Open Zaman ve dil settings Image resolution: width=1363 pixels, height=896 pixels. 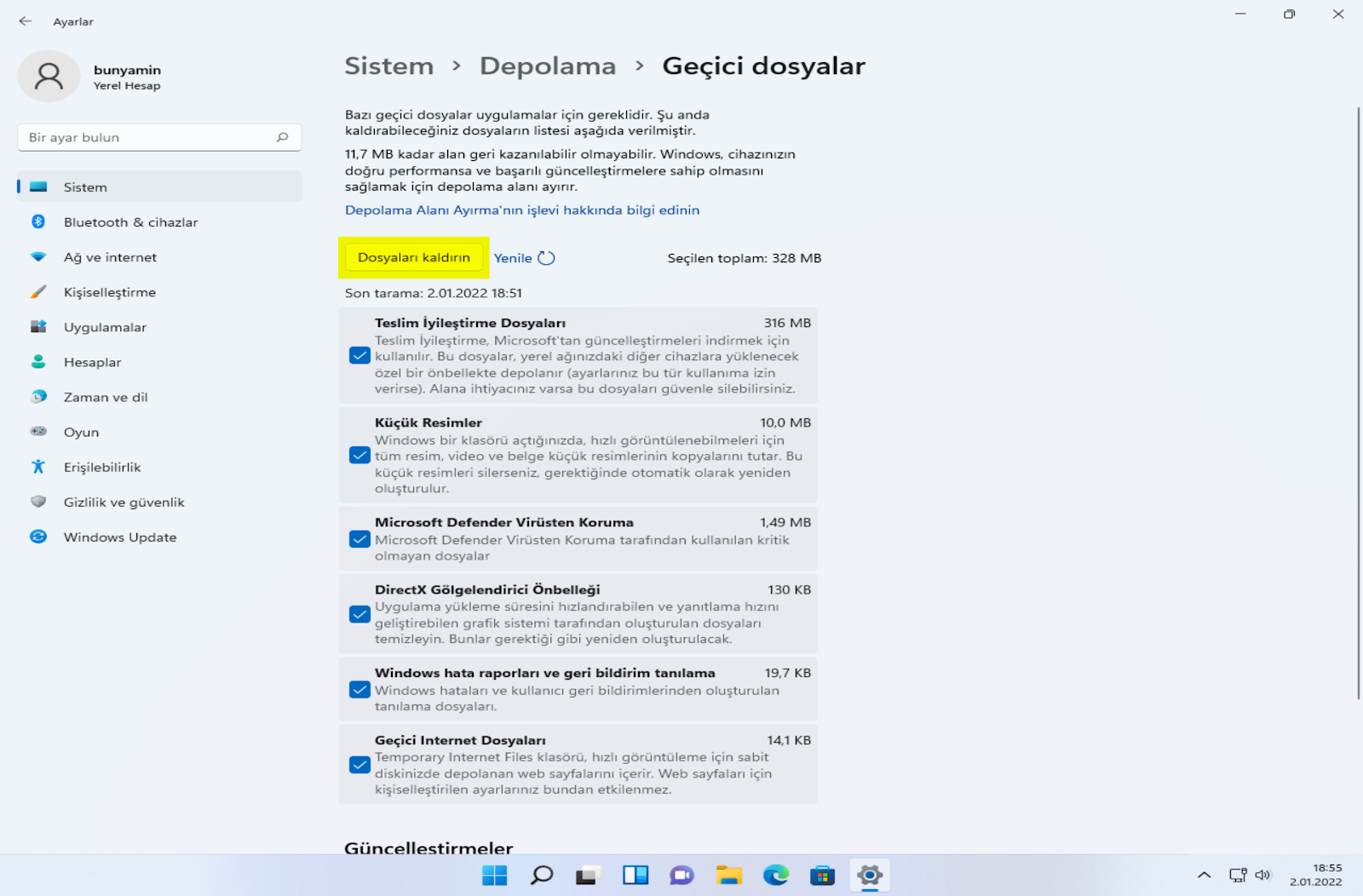click(x=160, y=397)
